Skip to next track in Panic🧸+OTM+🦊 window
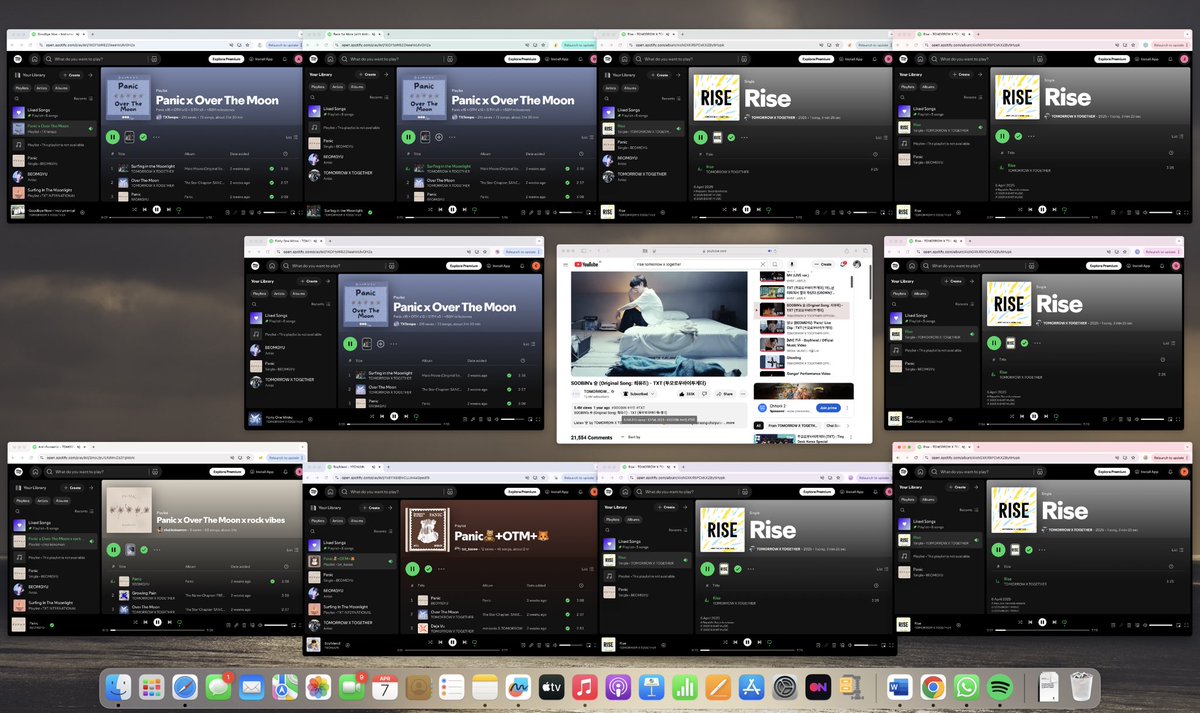 tap(465, 642)
